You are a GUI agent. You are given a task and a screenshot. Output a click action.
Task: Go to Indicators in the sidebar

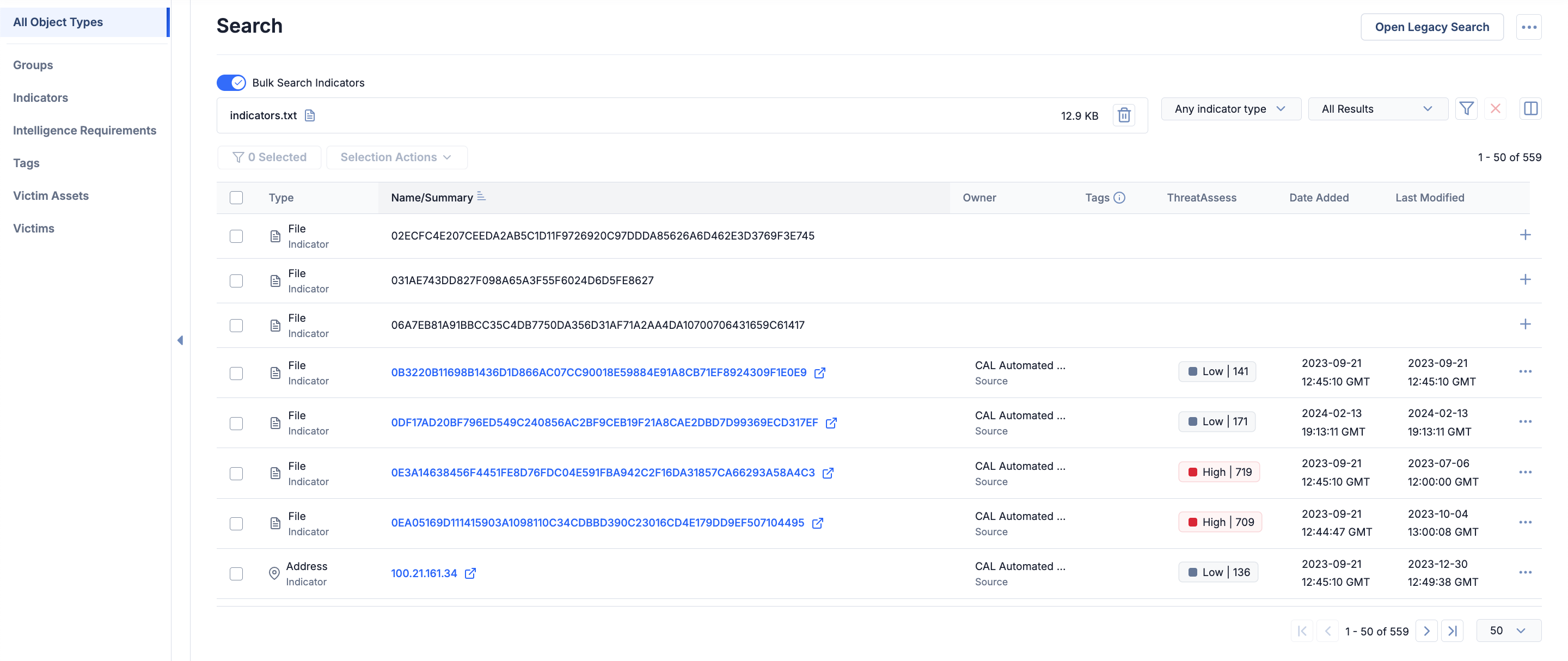(x=40, y=97)
